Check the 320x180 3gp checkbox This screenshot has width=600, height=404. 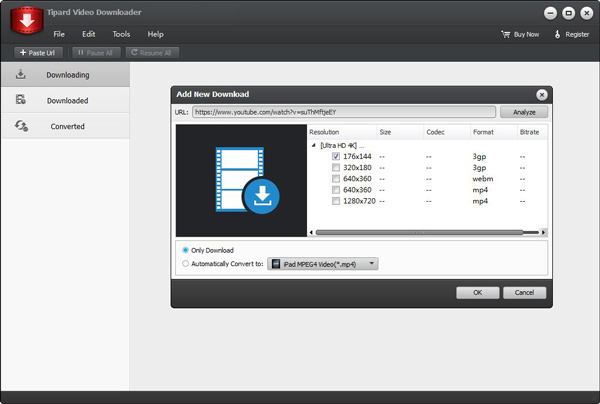click(336, 167)
